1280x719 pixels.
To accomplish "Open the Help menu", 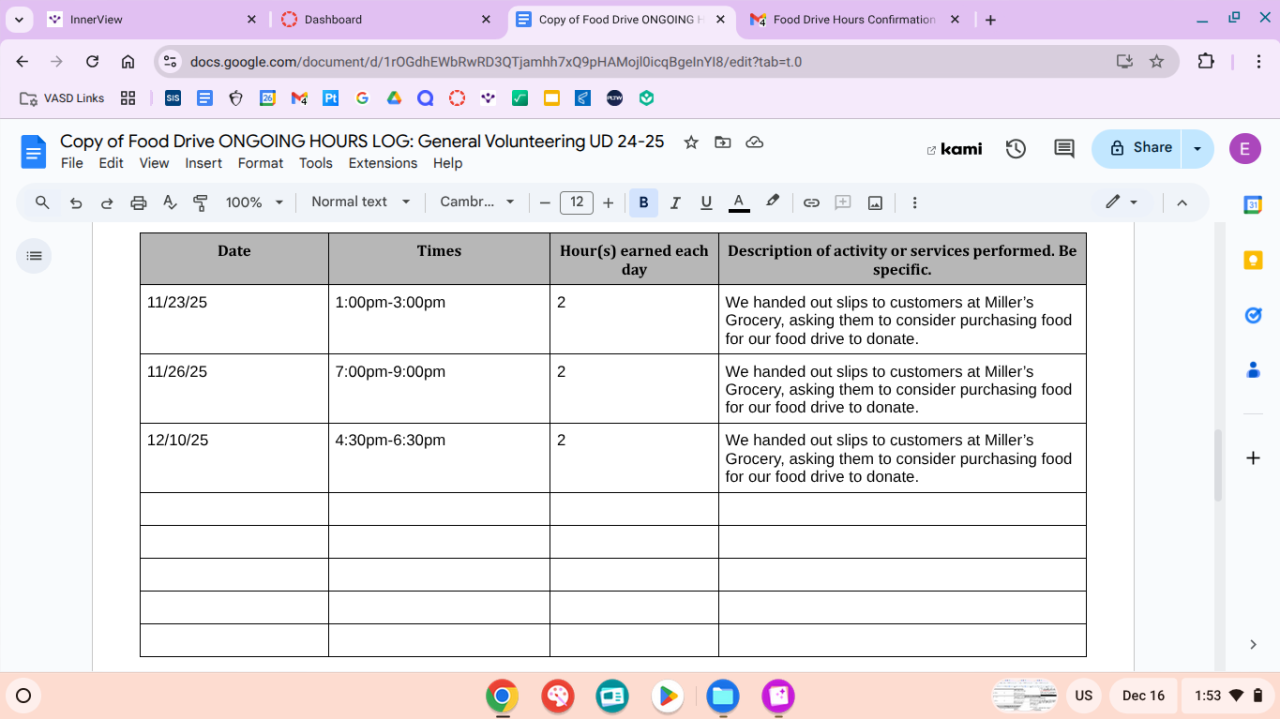I will pos(447,163).
